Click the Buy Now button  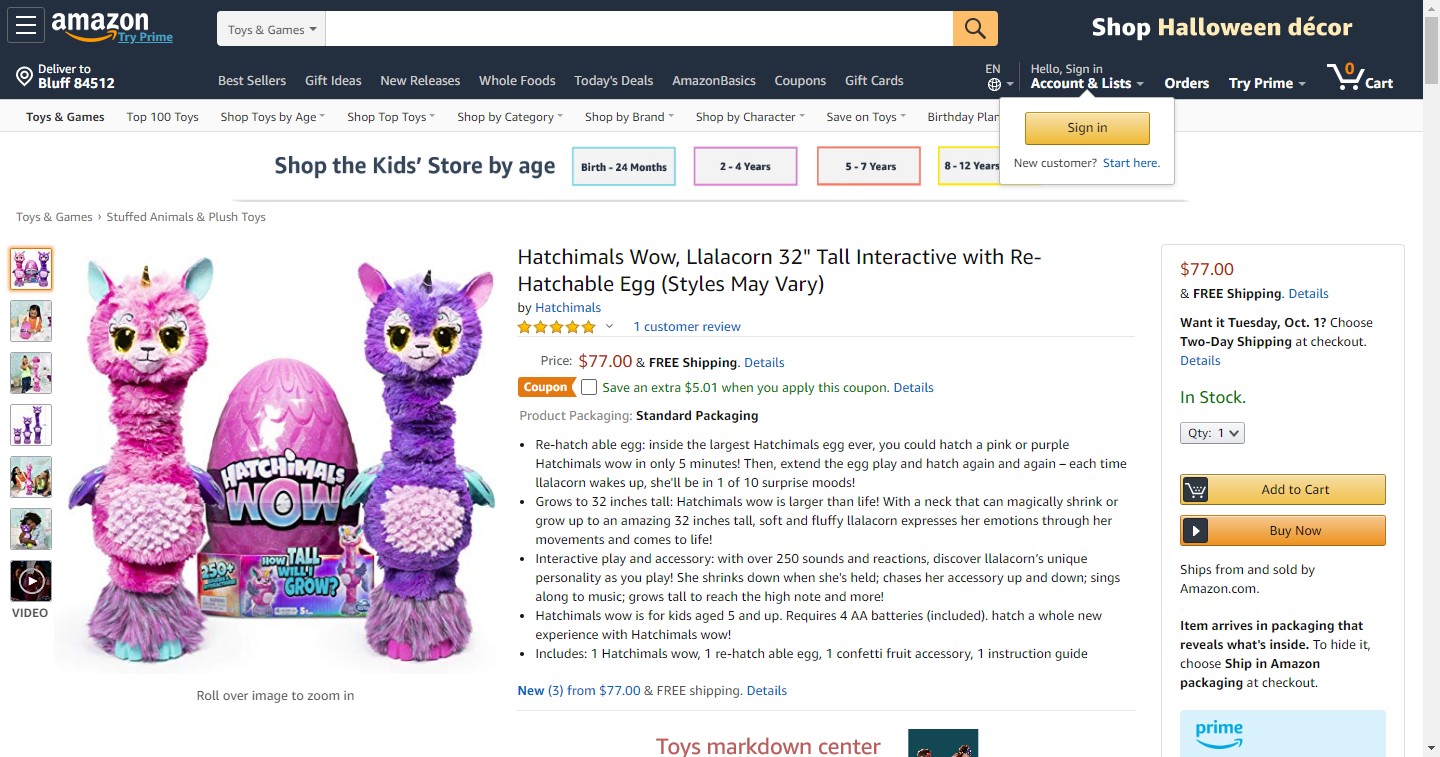pyautogui.click(x=1283, y=531)
